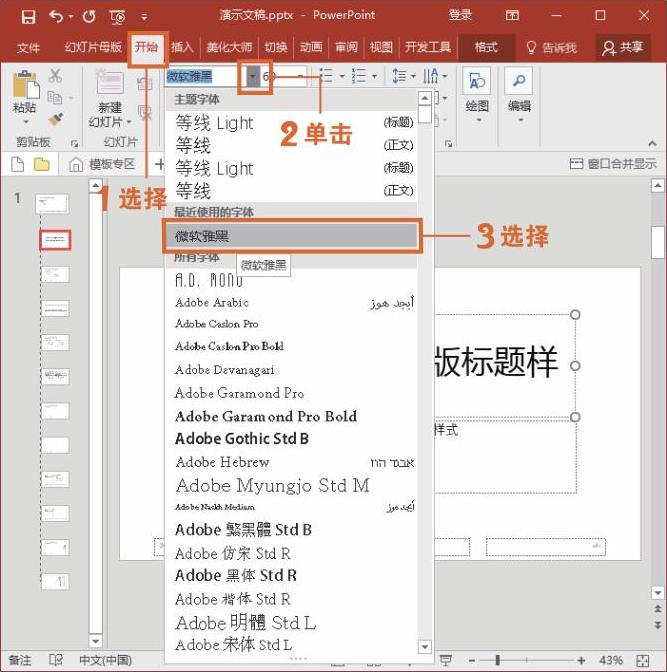Select Adobe Gothic Std B font
The width and height of the screenshot is (667, 672).
click(x=291, y=439)
